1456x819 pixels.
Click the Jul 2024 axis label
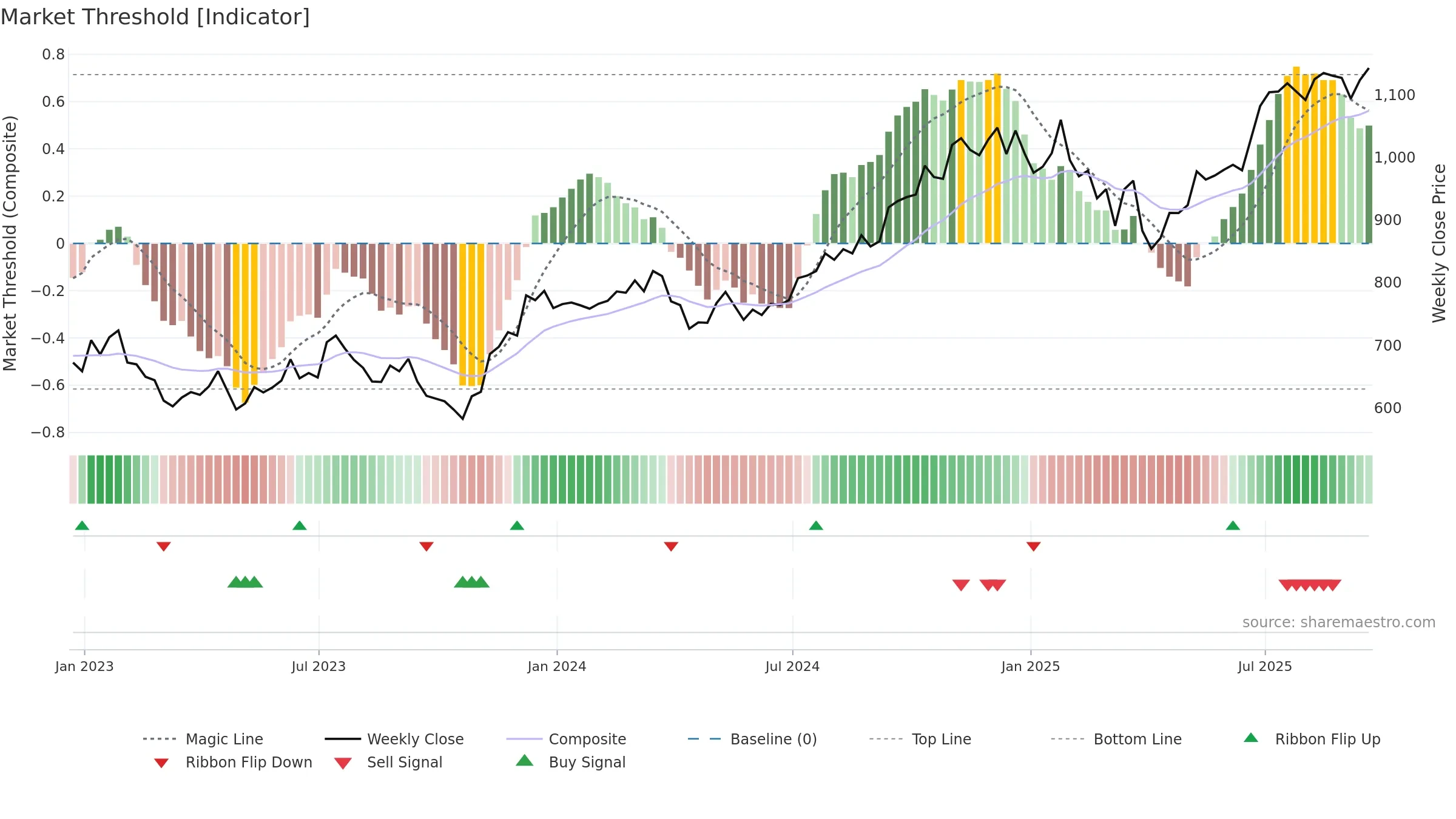[x=792, y=667]
